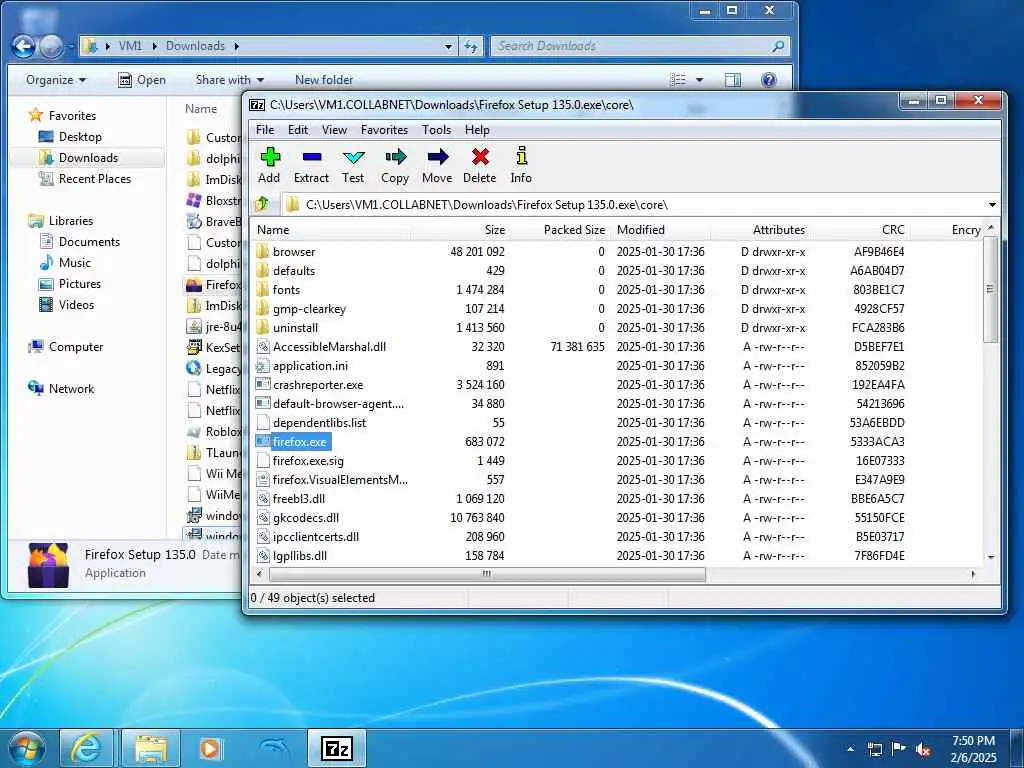The height and width of the screenshot is (768, 1024).
Task: Open the Organize dropdown menu
Action: 56,80
